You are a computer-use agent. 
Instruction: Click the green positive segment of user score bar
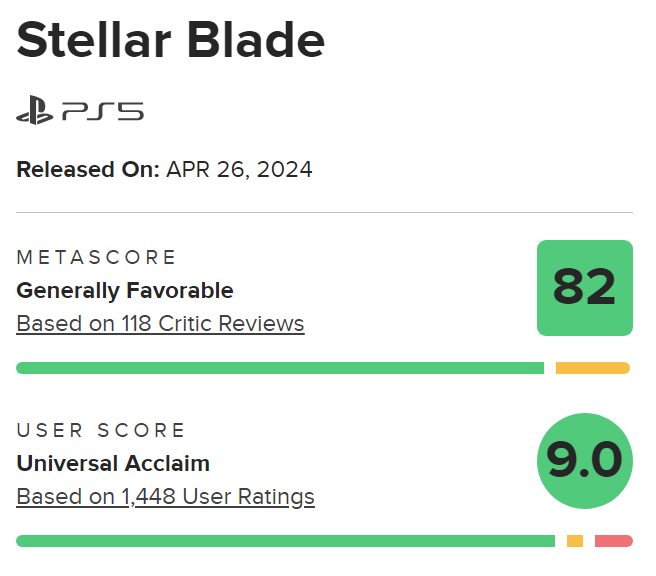click(285, 541)
